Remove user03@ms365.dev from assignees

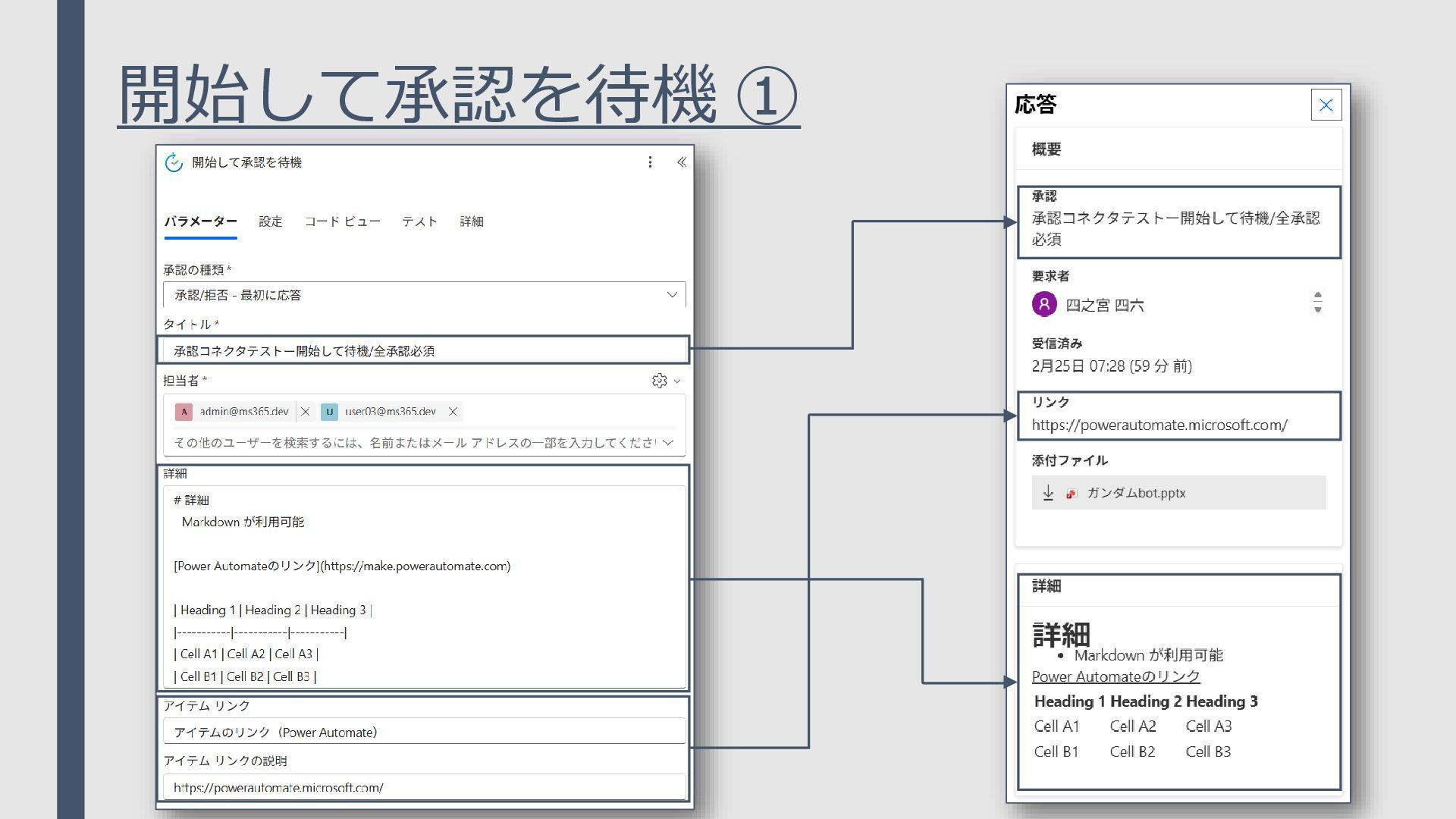pyautogui.click(x=453, y=412)
